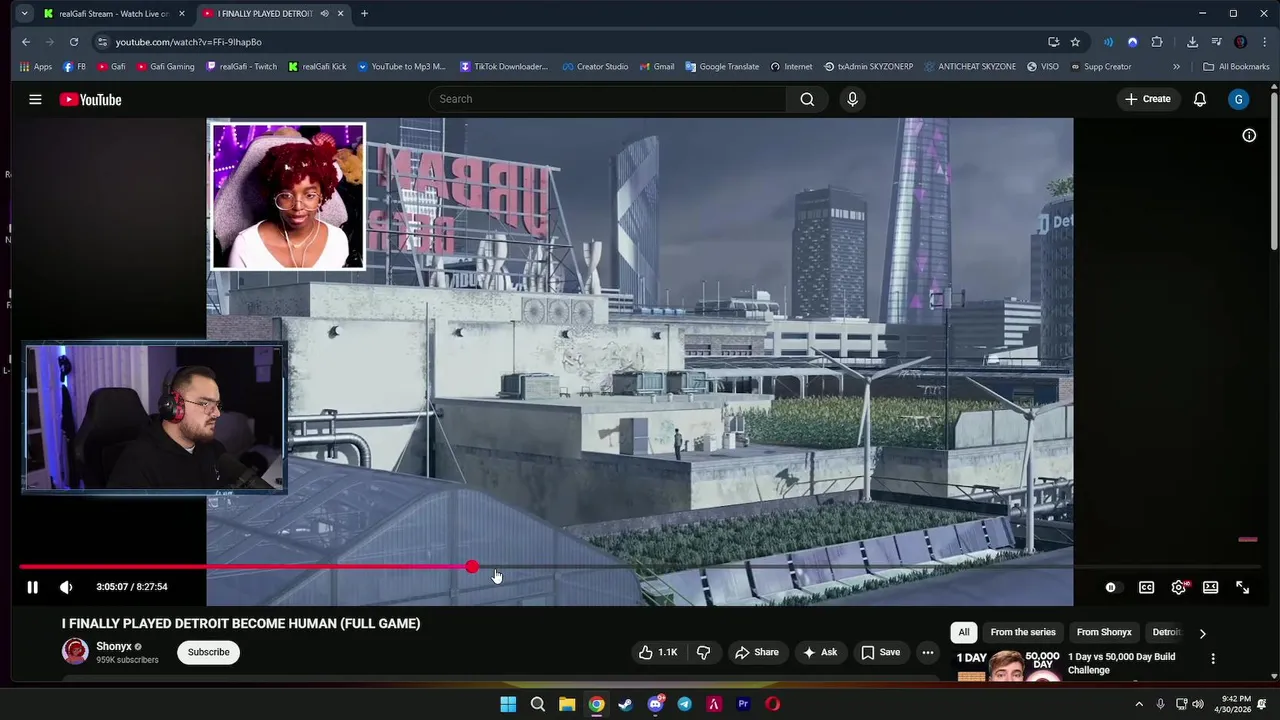Open the account avatar menu
This screenshot has height=720, width=1280.
(x=1239, y=99)
